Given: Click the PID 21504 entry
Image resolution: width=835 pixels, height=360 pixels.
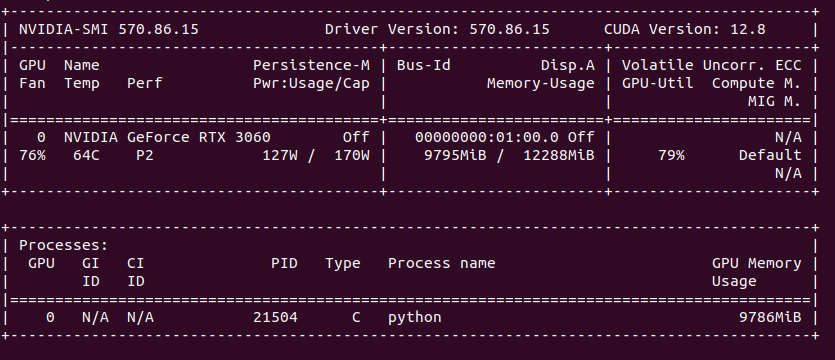Looking at the screenshot, I should [275, 317].
